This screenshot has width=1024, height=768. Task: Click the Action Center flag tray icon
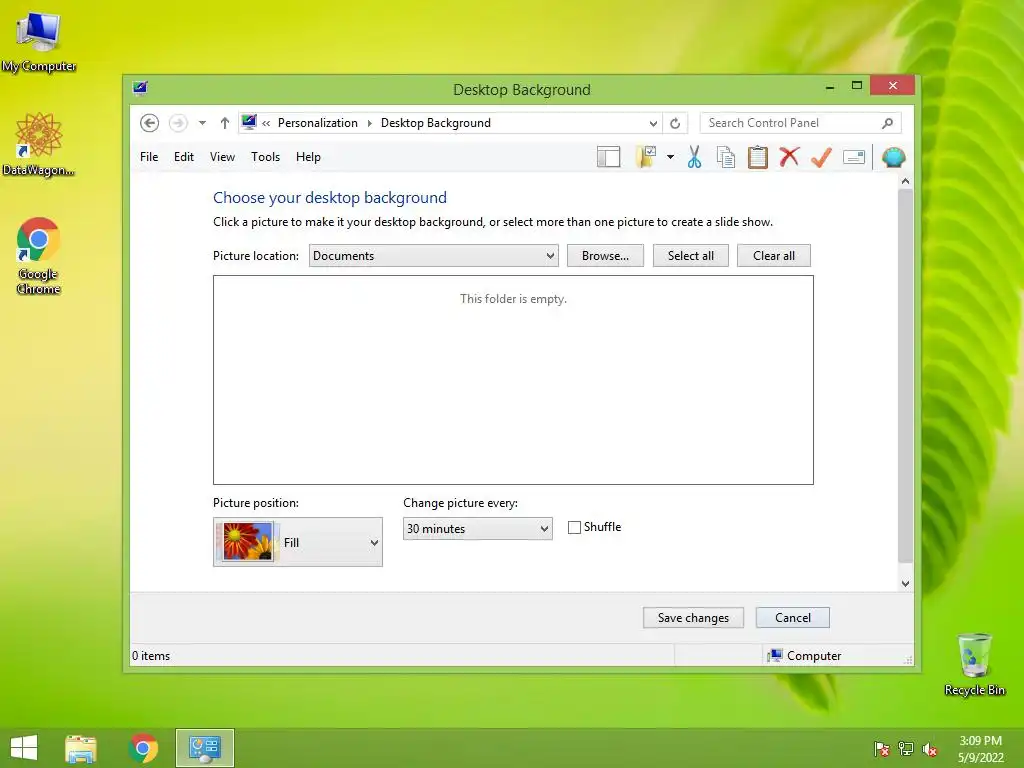(x=882, y=749)
